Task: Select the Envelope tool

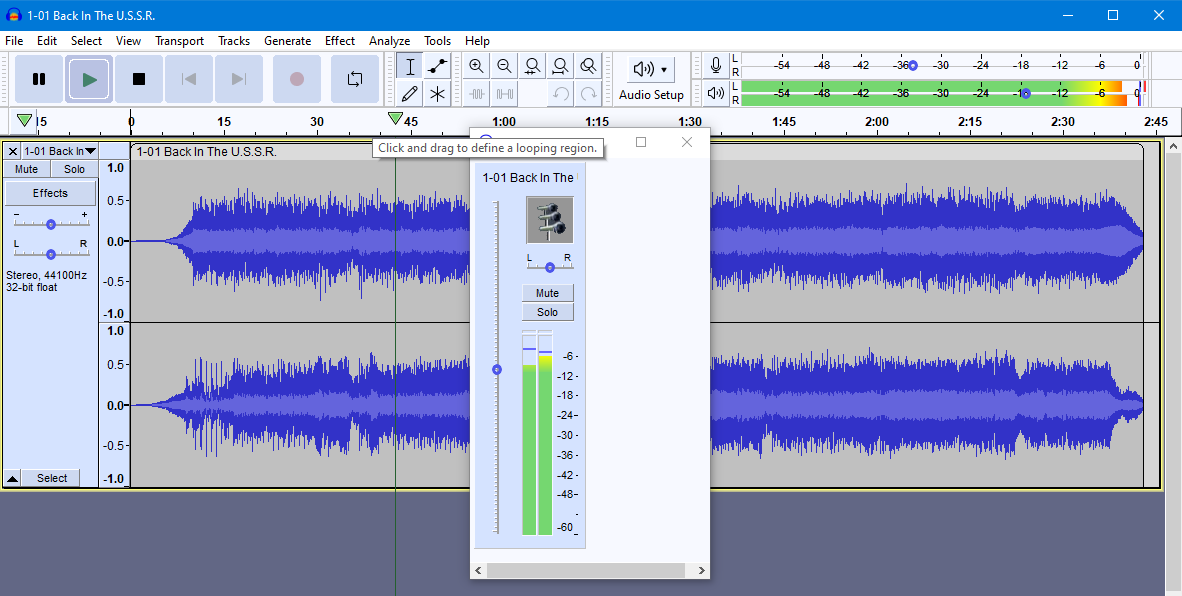Action: point(437,65)
